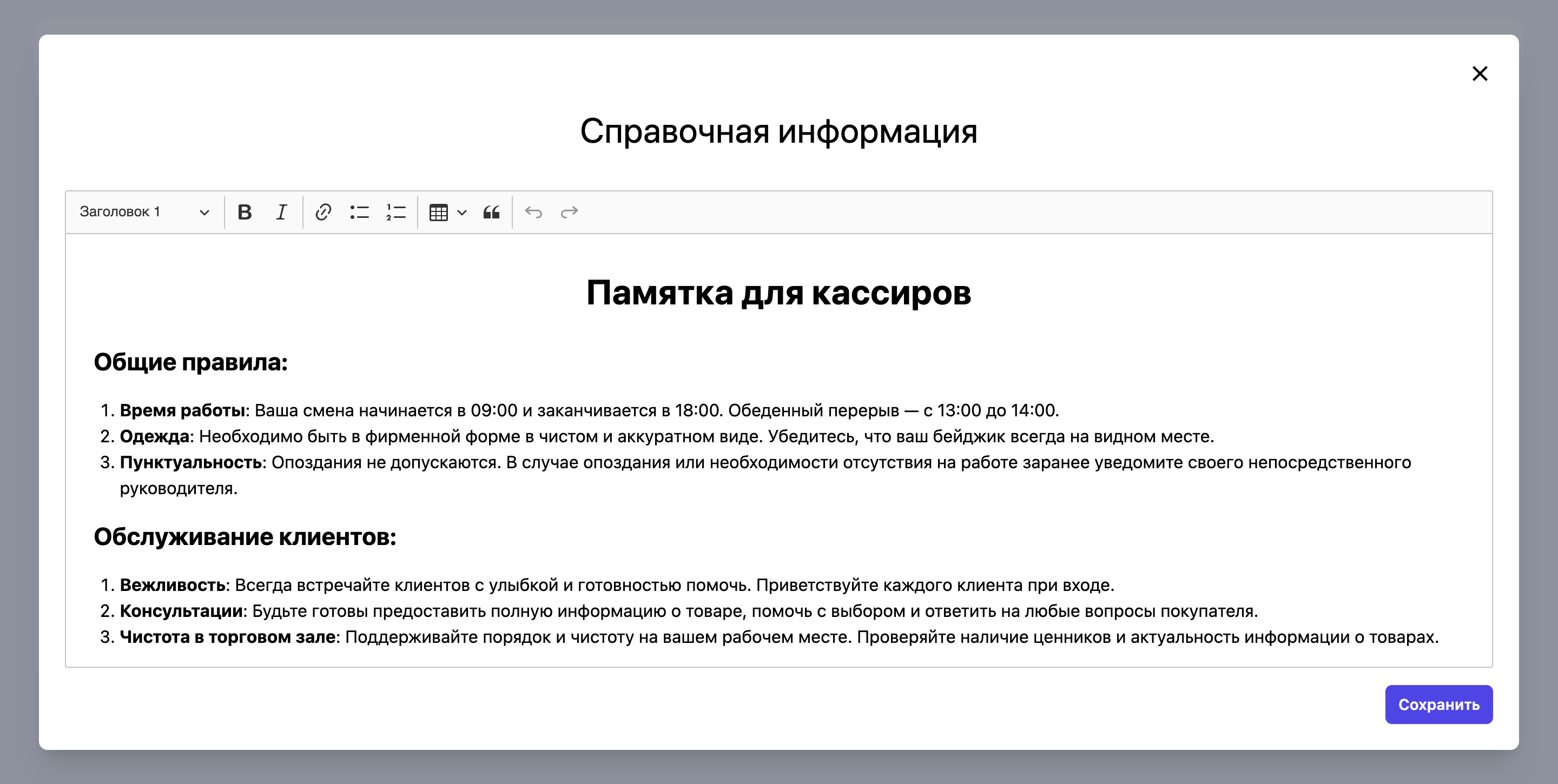
Task: Click the Чистота в торговом зале item
Action: (x=227, y=637)
